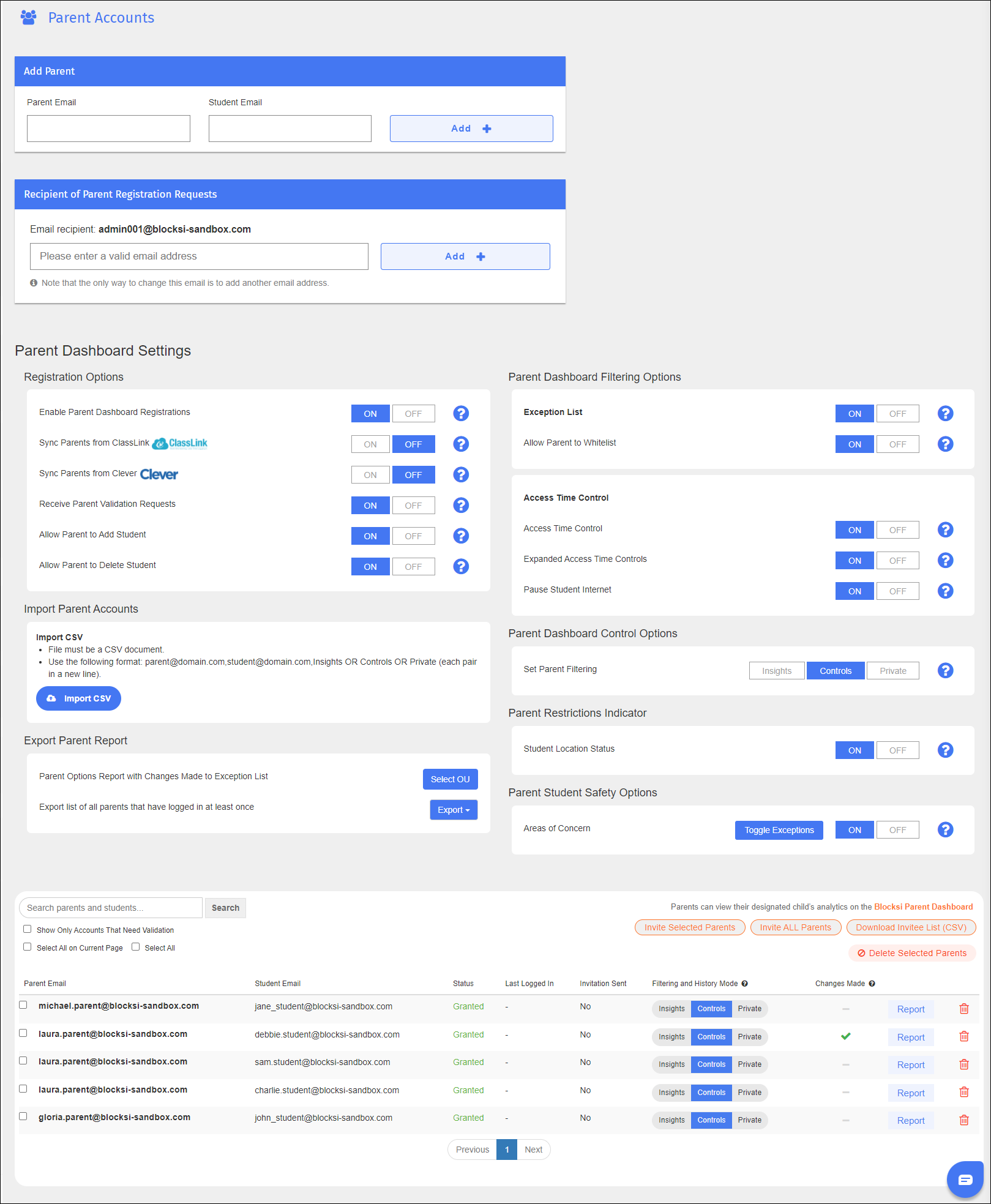Set Parent Filtering to Insights
Screen dimensions: 991x1204
point(776,671)
